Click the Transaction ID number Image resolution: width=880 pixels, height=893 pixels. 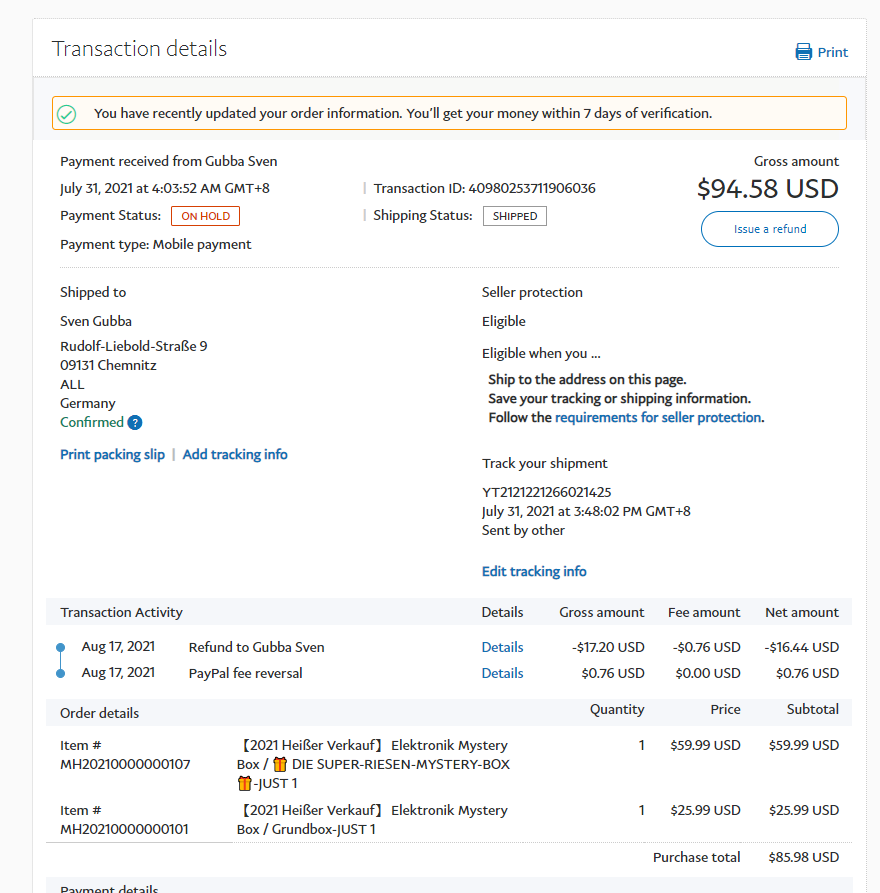532,188
